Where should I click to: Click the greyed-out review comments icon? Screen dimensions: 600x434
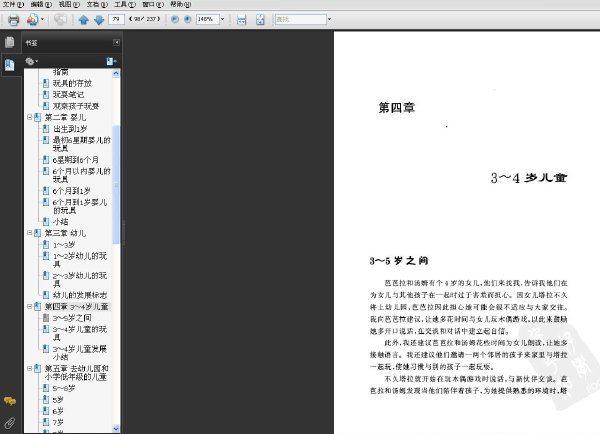[60, 20]
